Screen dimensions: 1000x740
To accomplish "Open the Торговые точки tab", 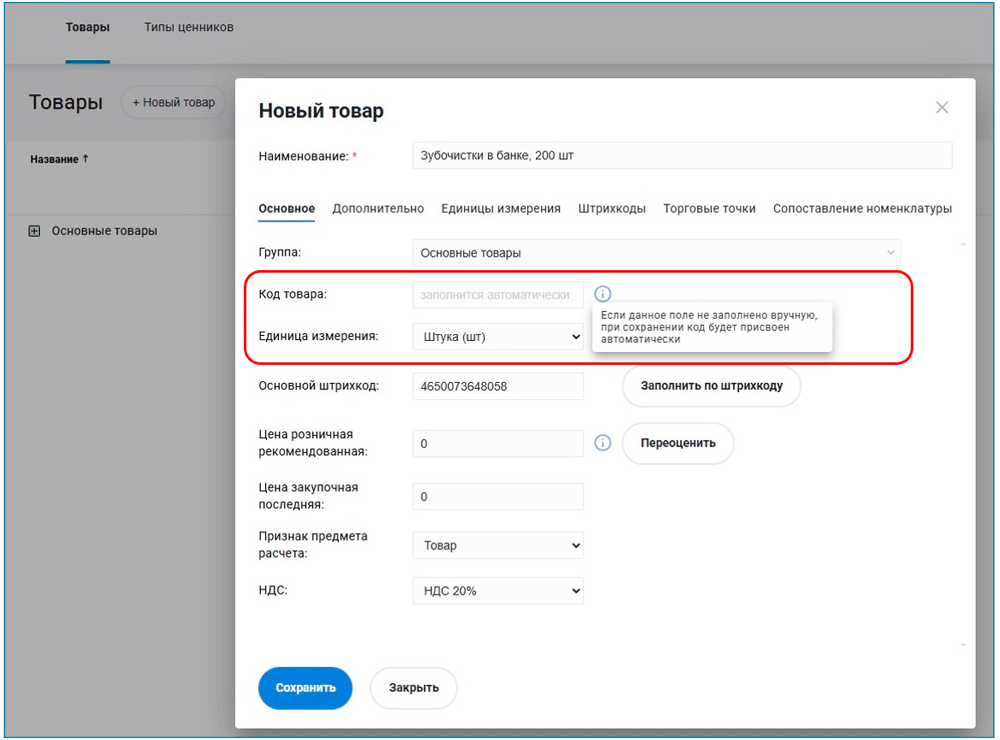I will point(709,209).
